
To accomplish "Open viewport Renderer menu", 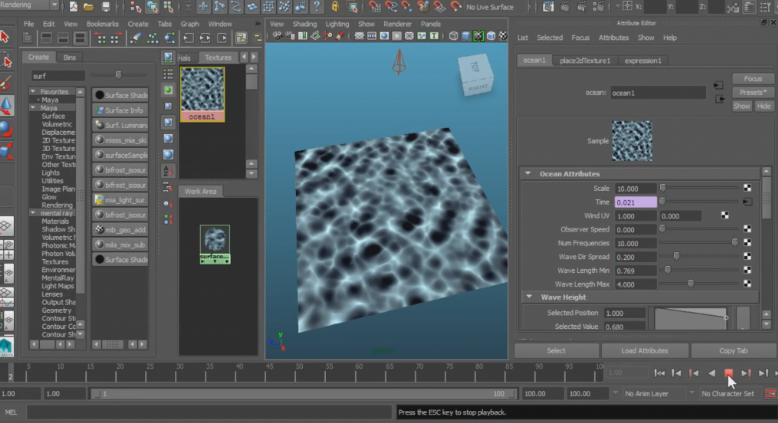I will point(397,24).
